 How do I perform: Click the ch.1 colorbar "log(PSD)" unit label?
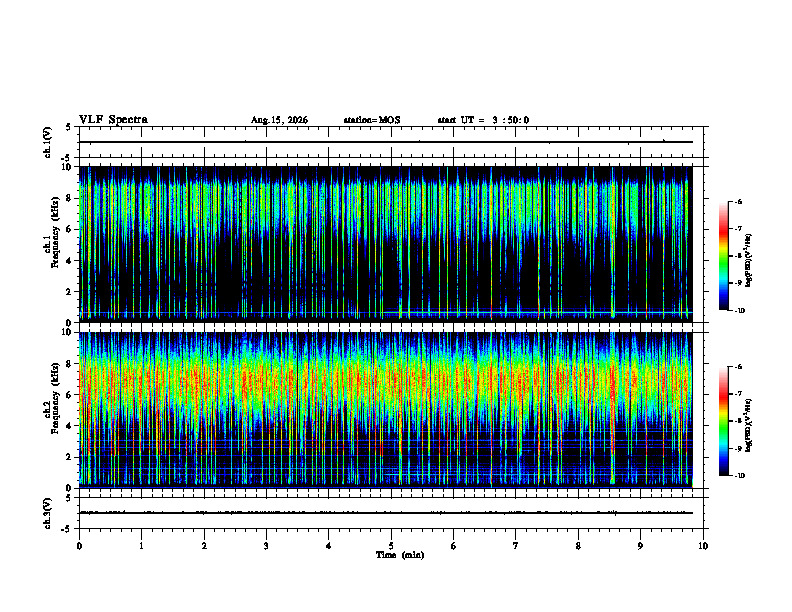pyautogui.click(x=748, y=261)
